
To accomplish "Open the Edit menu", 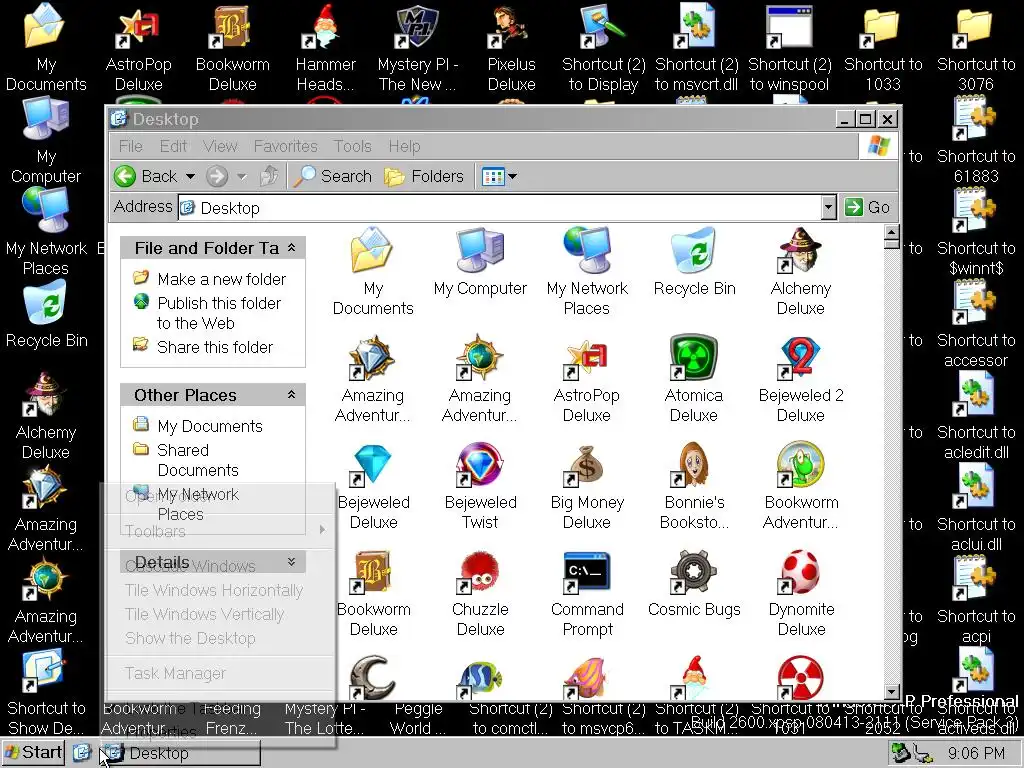I will coord(173,146).
